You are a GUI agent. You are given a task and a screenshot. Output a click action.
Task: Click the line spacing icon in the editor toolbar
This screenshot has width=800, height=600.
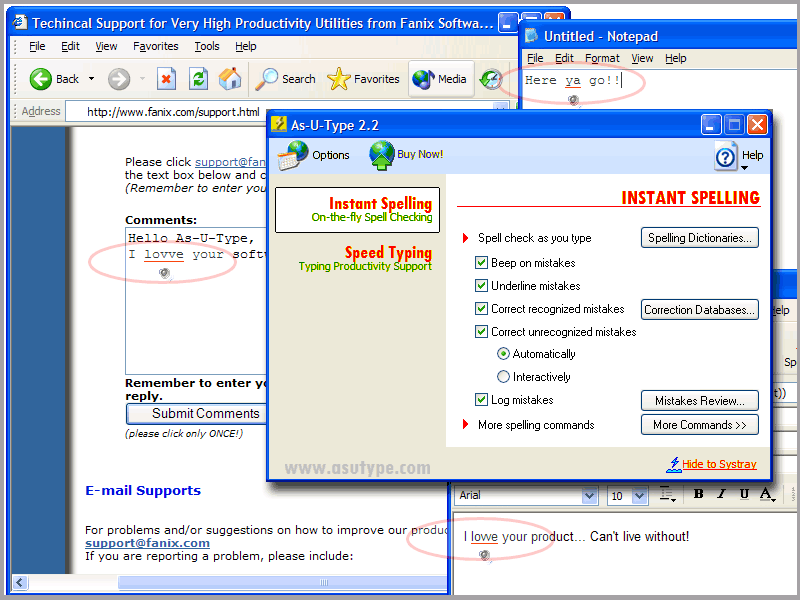(x=667, y=494)
